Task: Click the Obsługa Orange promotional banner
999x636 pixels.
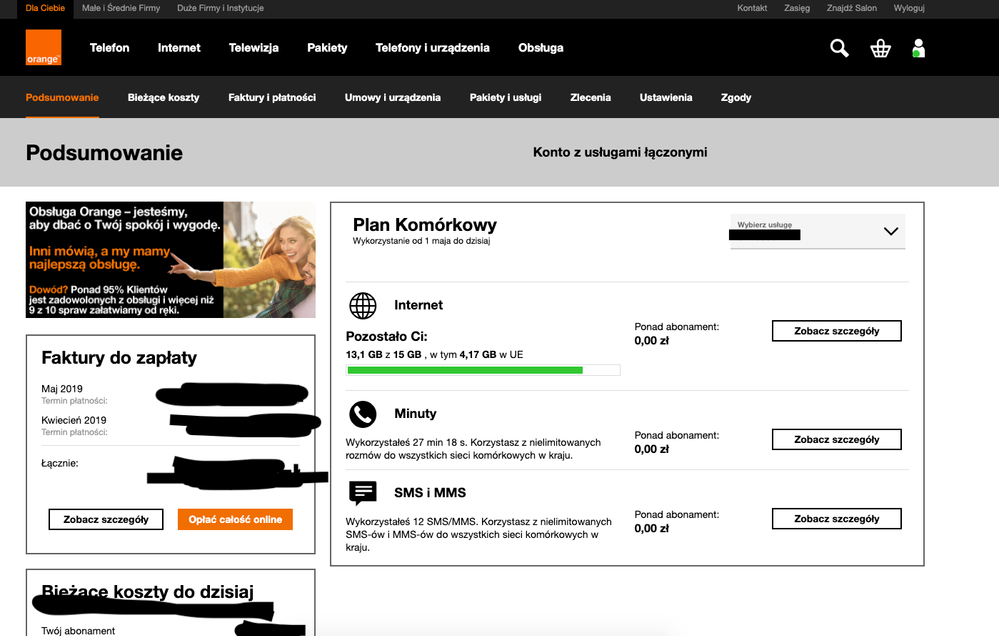Action: [x=170, y=260]
